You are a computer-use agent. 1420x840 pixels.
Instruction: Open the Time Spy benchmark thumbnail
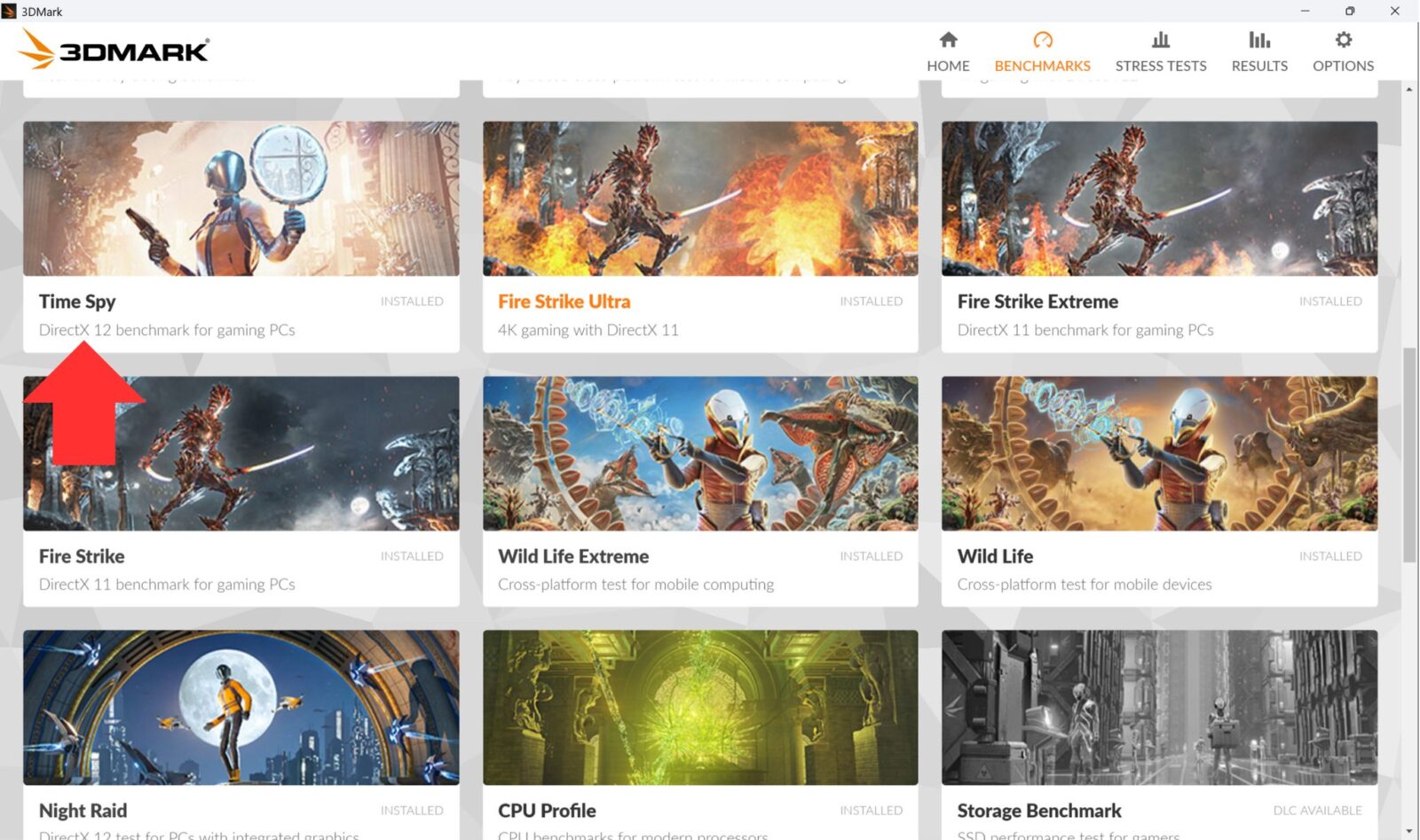tap(241, 199)
